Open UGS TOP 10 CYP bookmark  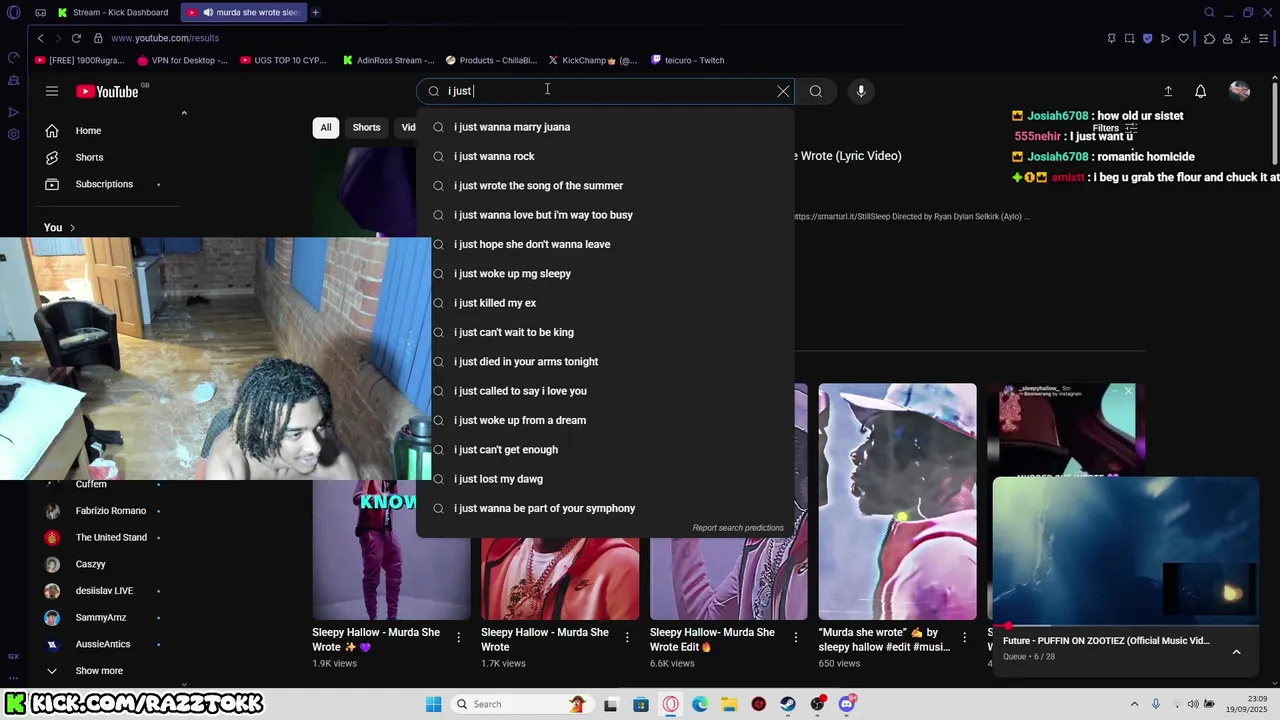pos(283,60)
